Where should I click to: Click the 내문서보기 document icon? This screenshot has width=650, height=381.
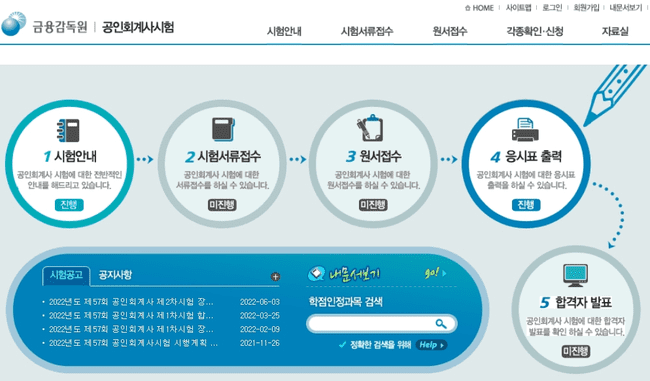click(x=316, y=274)
